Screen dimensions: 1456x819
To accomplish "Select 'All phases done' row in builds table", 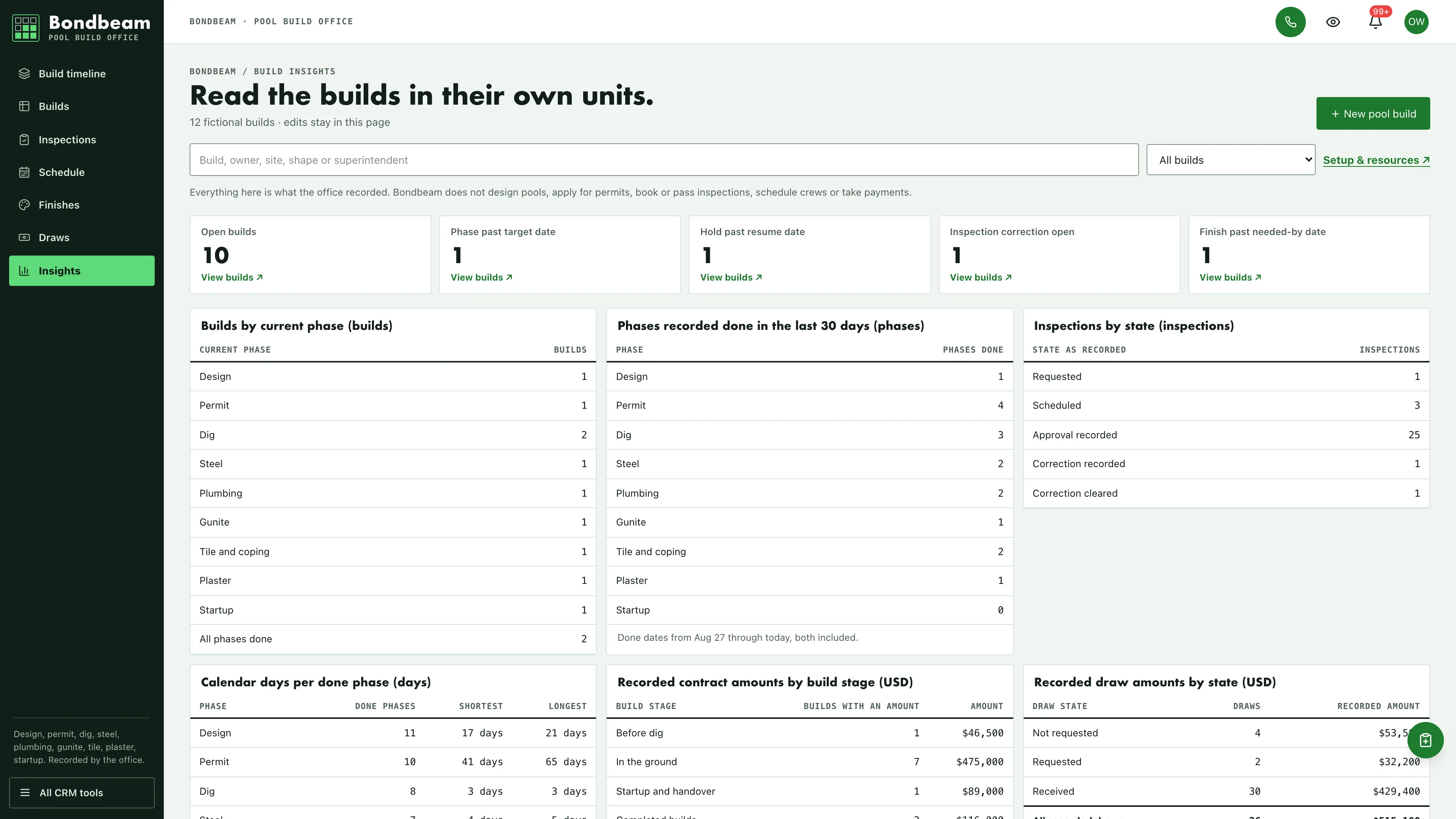I will pyautogui.click(x=393, y=639).
